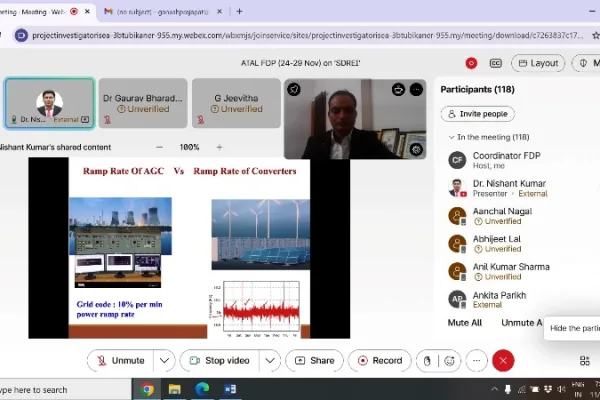Collapse the 'In the meeting (118)' list
This screenshot has width=600, height=400.
[450, 137]
